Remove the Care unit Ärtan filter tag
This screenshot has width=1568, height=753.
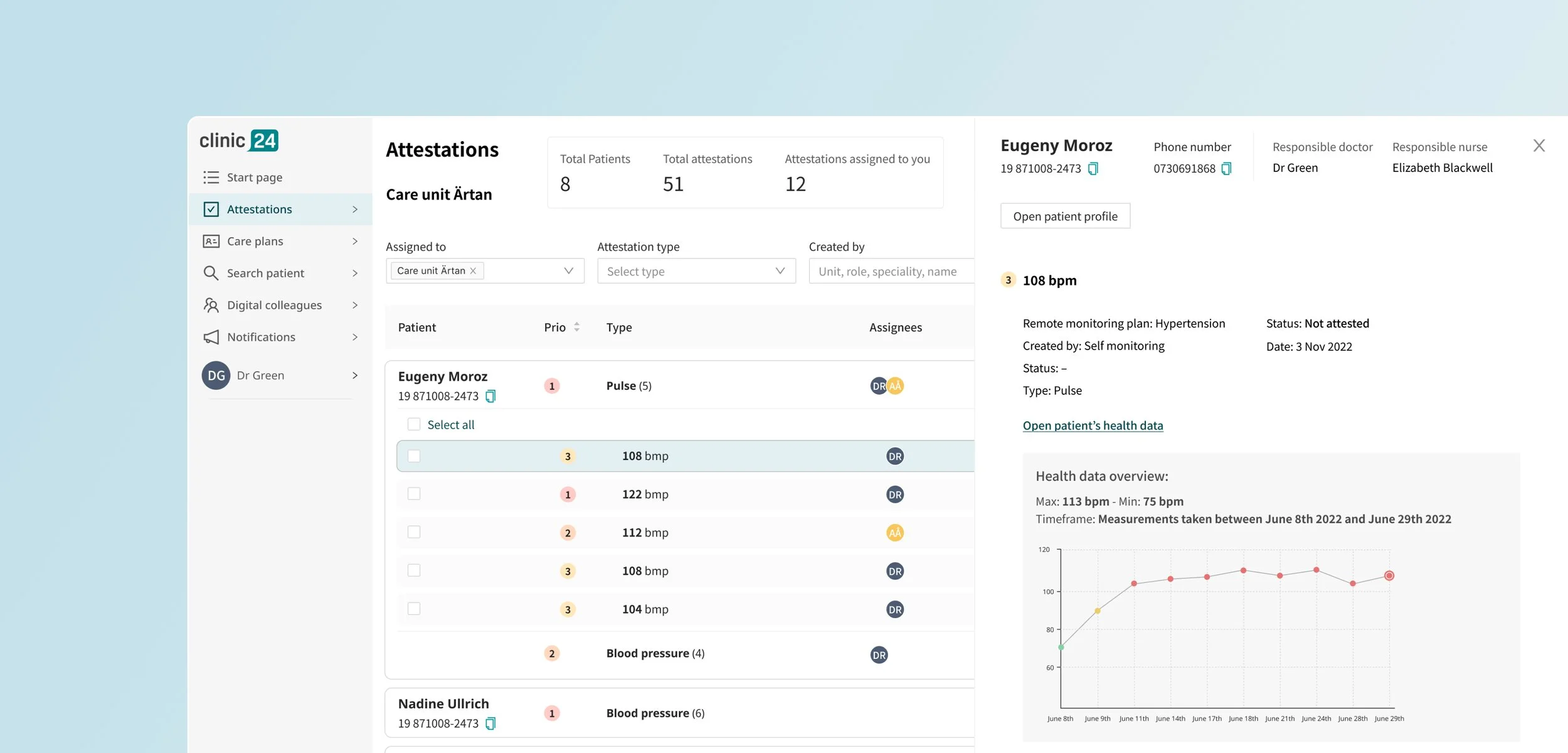[474, 271]
